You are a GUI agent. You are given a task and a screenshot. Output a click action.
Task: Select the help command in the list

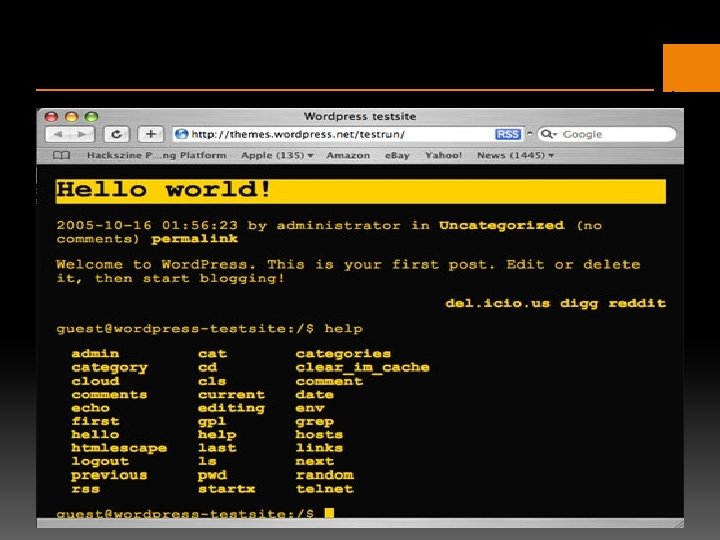pyautogui.click(x=217, y=435)
